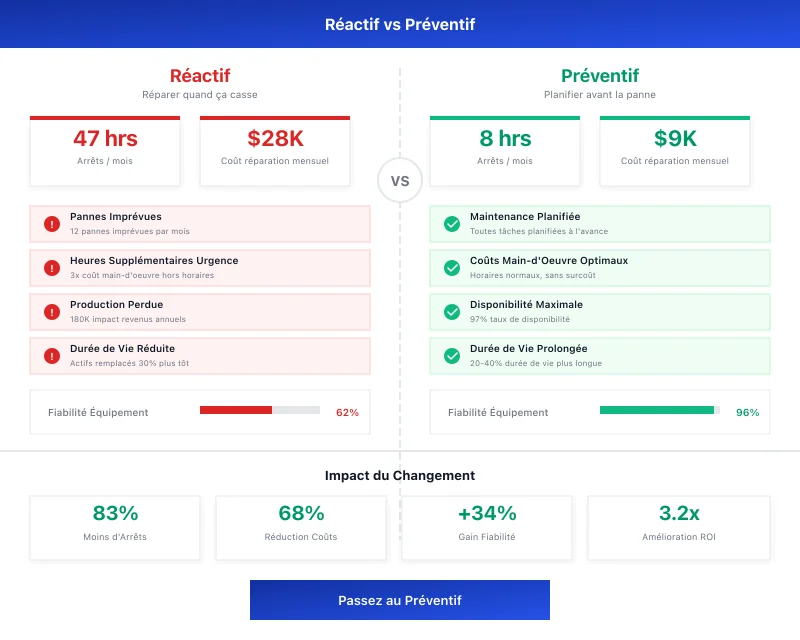
Task: Click the alert icon for Heures Supplémentaires Urgence
Action: [51, 267]
